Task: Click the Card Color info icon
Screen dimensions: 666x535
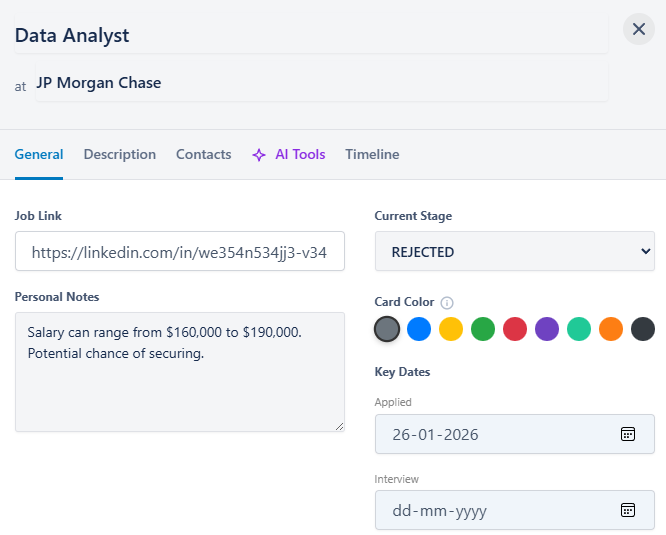Action: tap(447, 303)
